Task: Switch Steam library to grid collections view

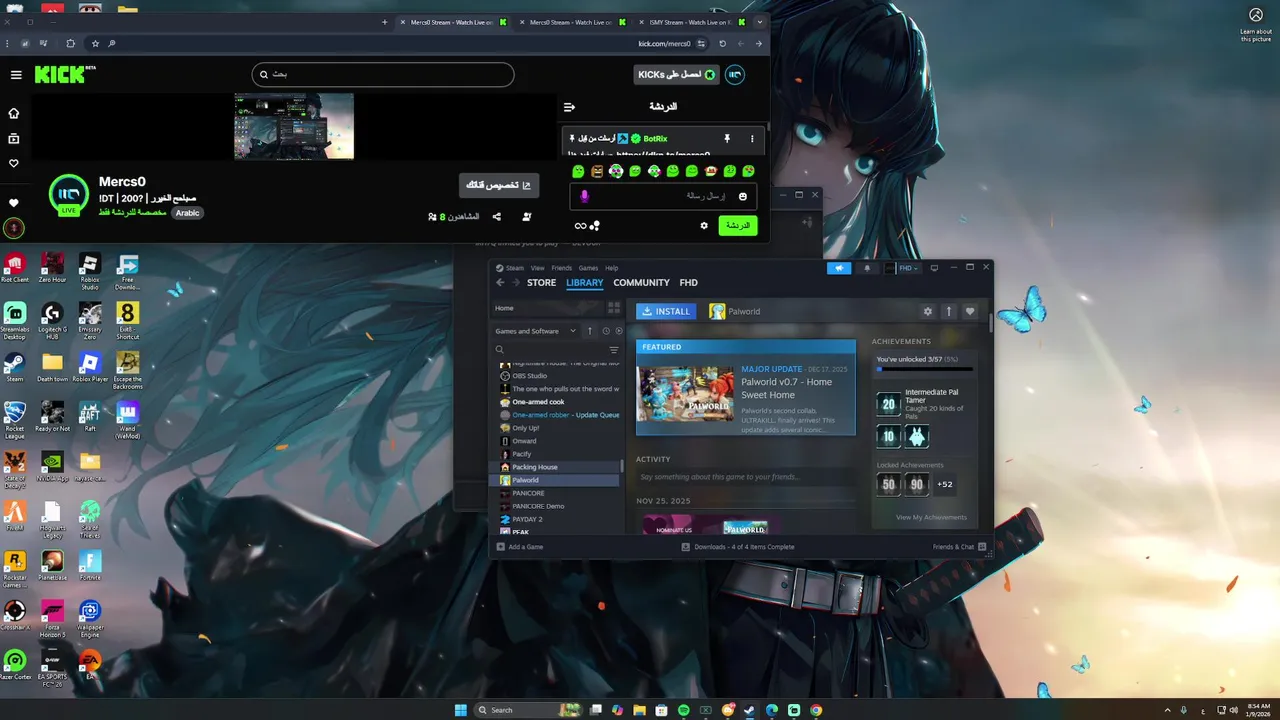Action: [614, 308]
